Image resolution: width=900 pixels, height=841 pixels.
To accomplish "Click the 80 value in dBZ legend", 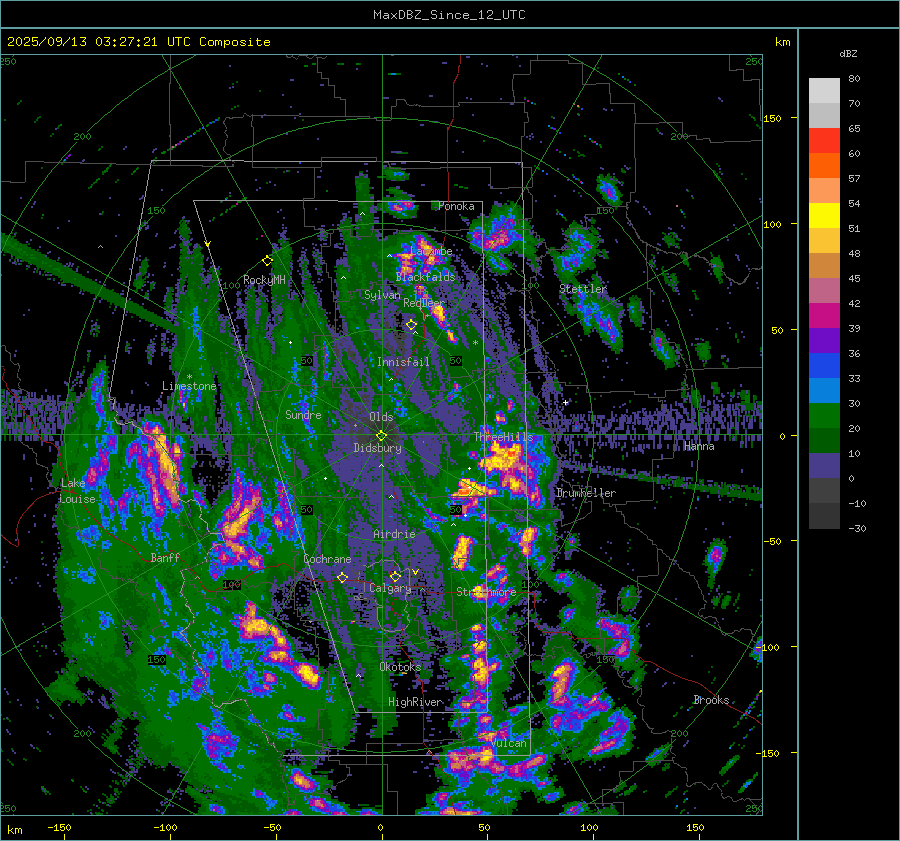I will click(854, 79).
